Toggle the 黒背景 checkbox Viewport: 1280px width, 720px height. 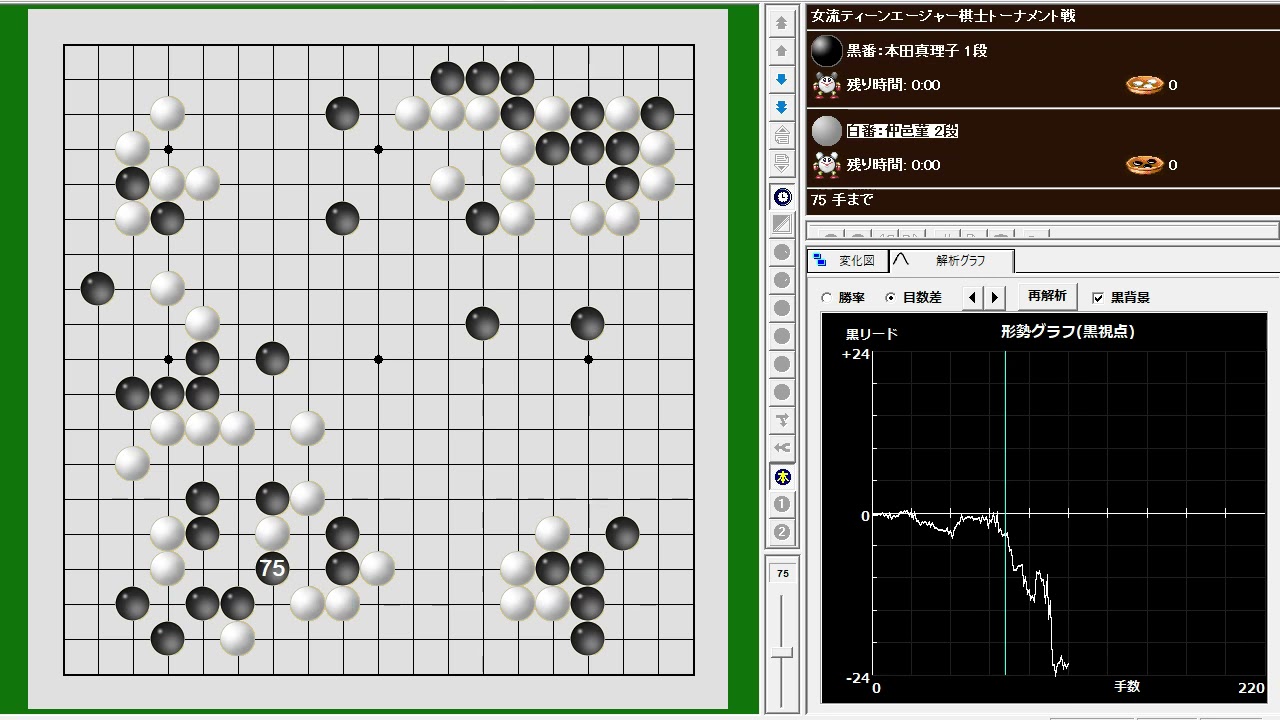click(1098, 297)
